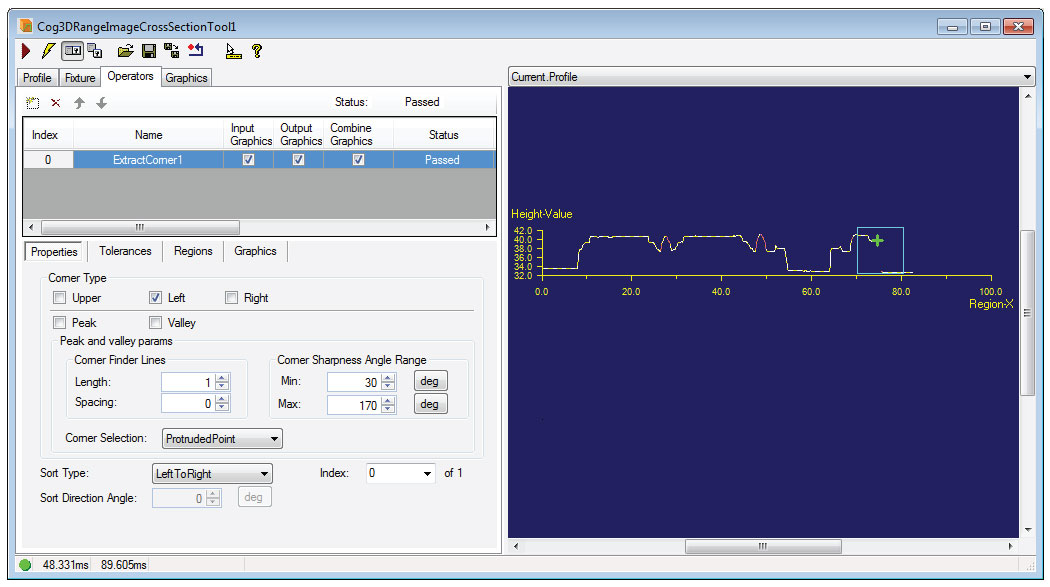
Task: Enable continuous run with the lightning icon
Action: (x=46, y=51)
